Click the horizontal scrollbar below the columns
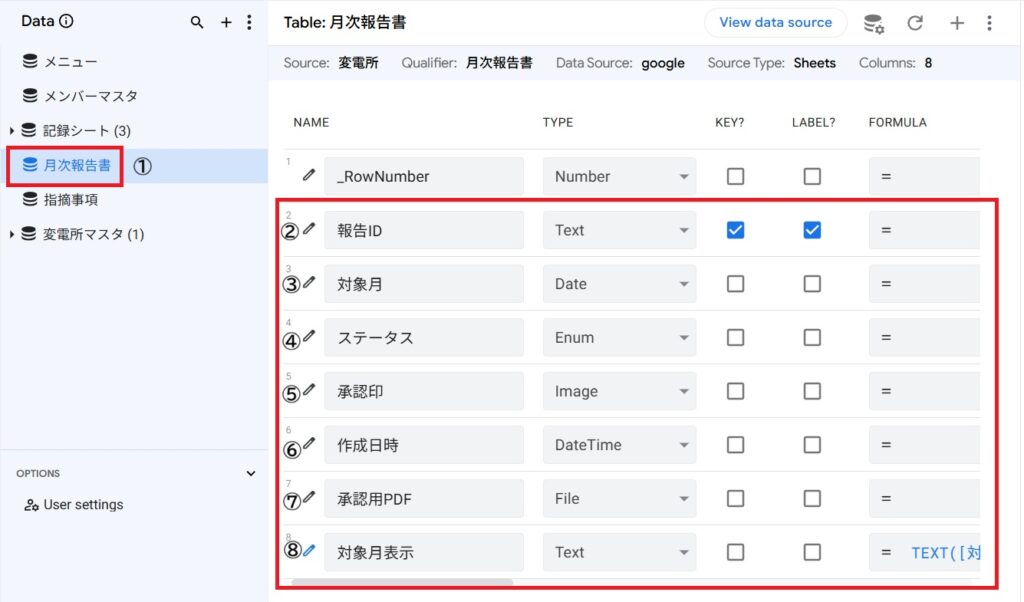Screen dimensions: 1024x602 tap(402, 582)
